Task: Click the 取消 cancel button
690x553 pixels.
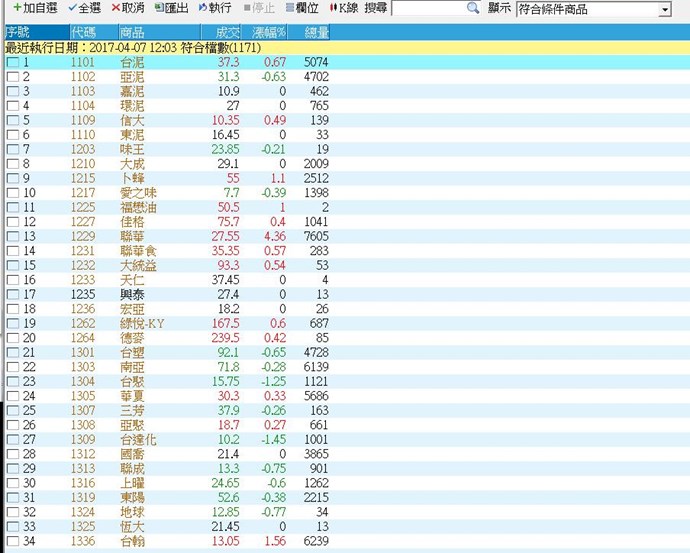Action: [x=128, y=8]
